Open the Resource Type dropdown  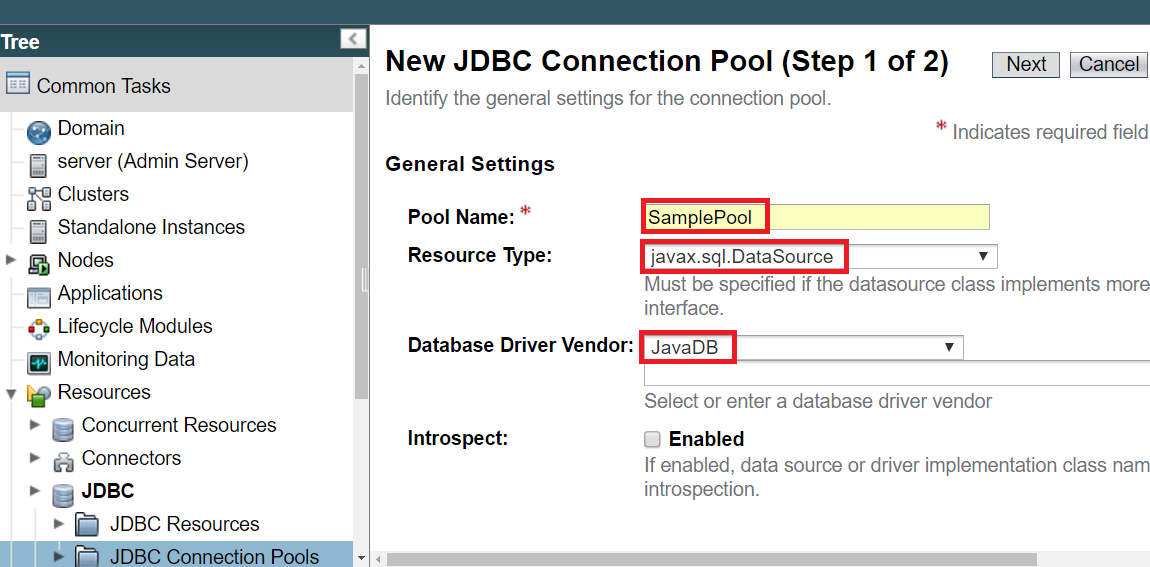pos(819,257)
